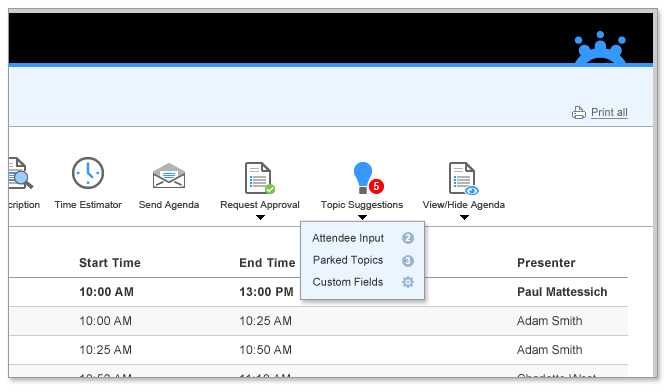The width and height of the screenshot is (667, 392).
Task: Click the Topic Suggestions label
Action: coord(362,205)
